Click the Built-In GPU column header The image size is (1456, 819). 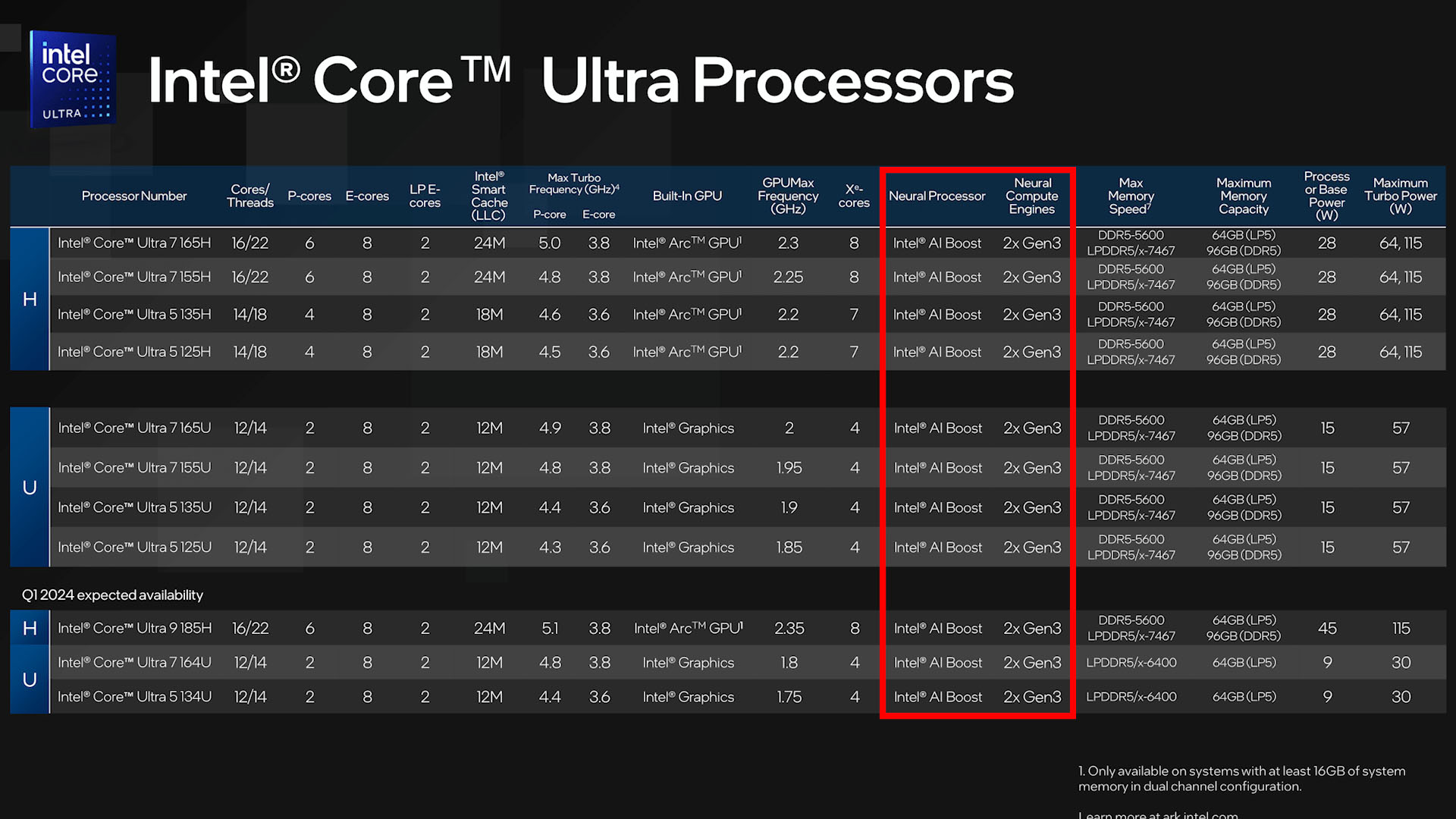687,196
